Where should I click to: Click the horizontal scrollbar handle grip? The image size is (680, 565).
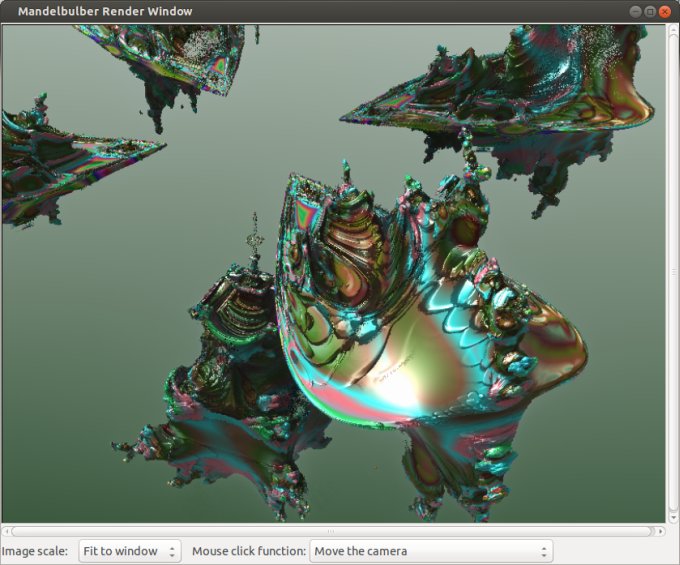[x=332, y=531]
